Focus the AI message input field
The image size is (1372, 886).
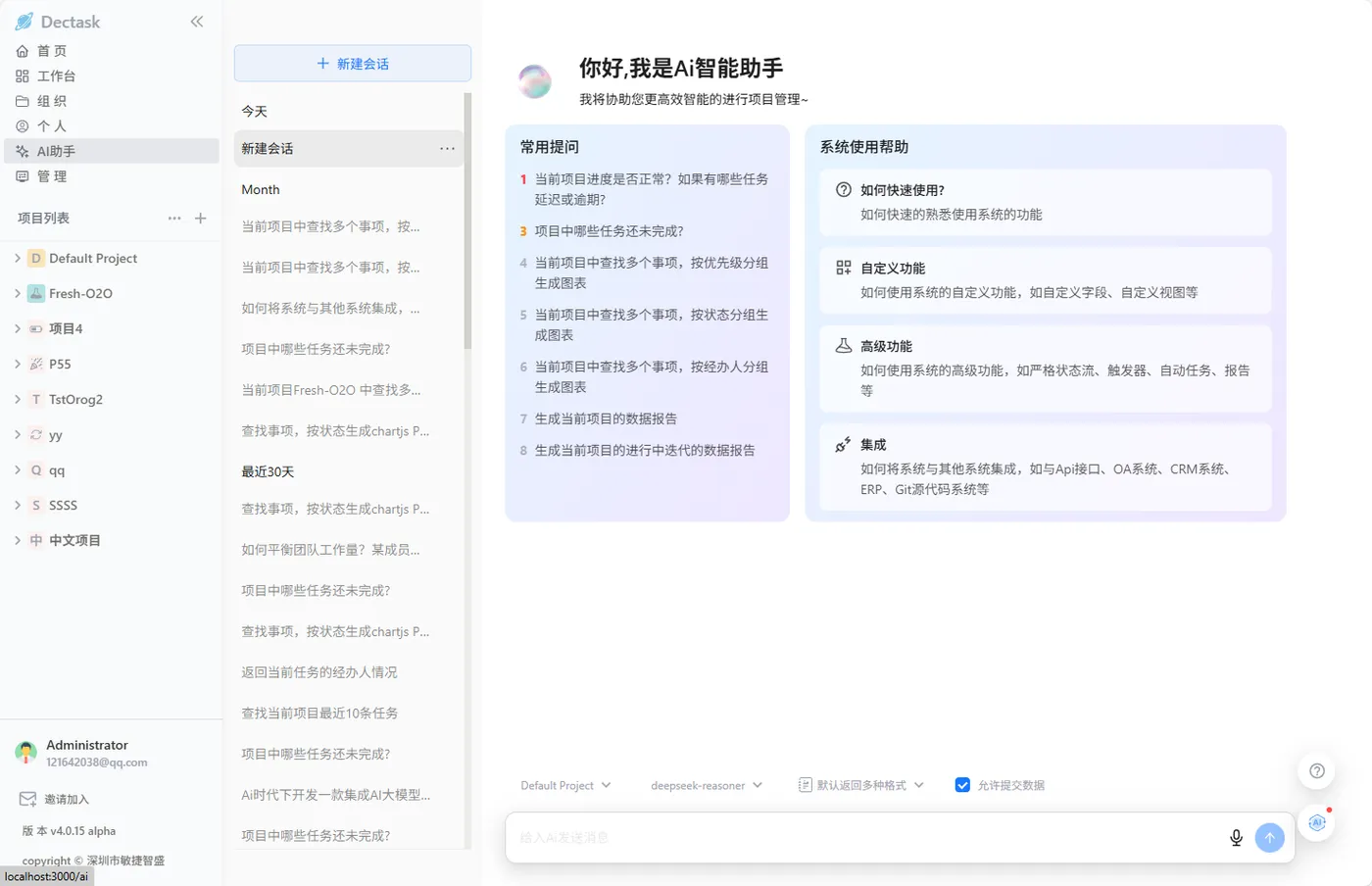[x=867, y=838]
